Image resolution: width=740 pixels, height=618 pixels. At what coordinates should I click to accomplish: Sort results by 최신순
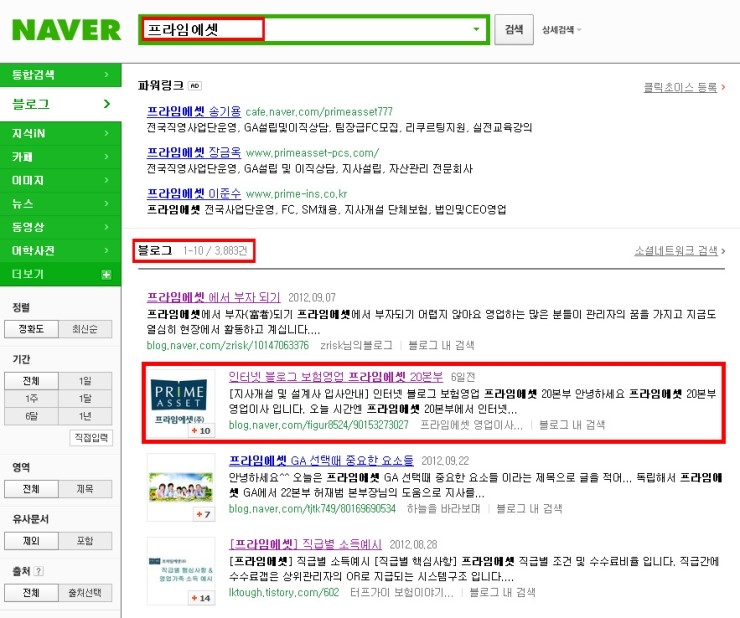pyautogui.click(x=85, y=329)
